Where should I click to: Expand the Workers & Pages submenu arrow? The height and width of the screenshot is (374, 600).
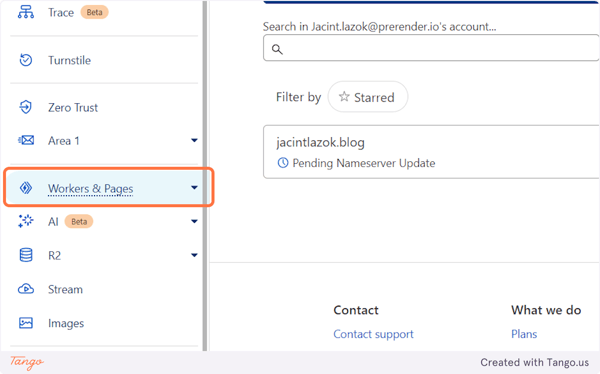pos(194,188)
